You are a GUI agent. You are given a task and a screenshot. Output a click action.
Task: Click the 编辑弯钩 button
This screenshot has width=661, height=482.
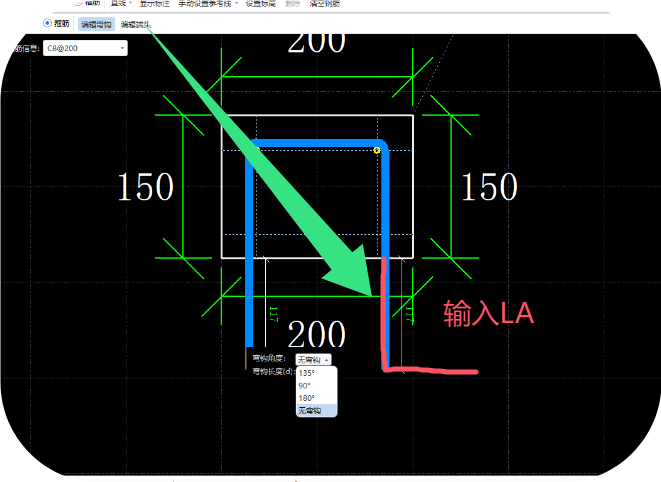(x=97, y=24)
